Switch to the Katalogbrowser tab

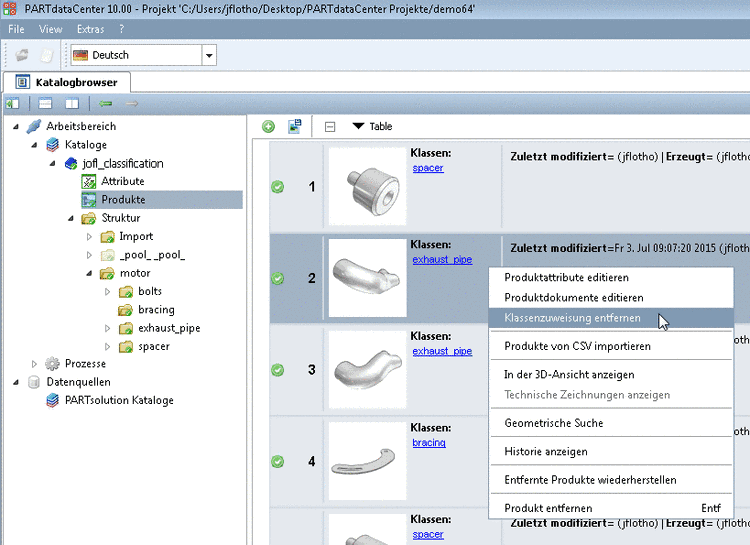tap(67, 82)
